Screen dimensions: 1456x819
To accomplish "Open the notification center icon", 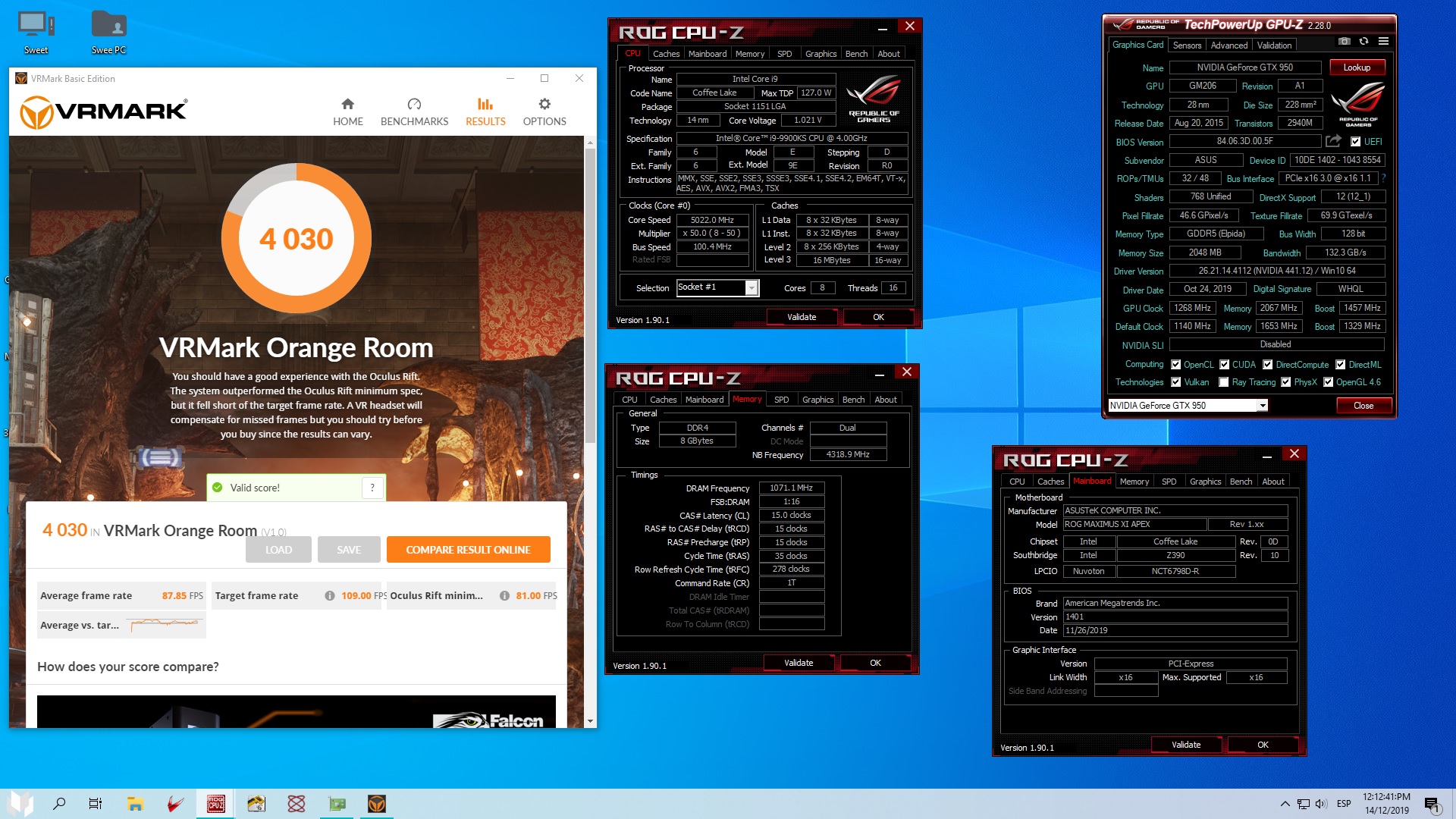I will pyautogui.click(x=1432, y=804).
